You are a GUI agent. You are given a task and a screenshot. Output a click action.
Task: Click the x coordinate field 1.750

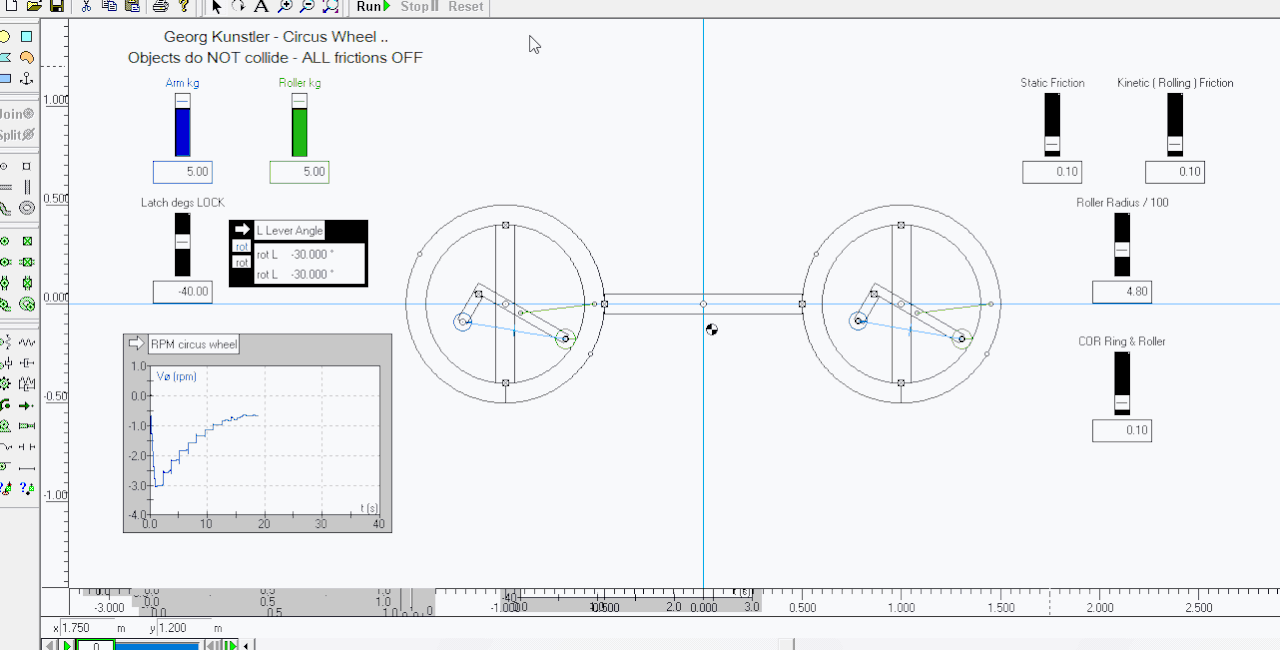click(x=86, y=628)
